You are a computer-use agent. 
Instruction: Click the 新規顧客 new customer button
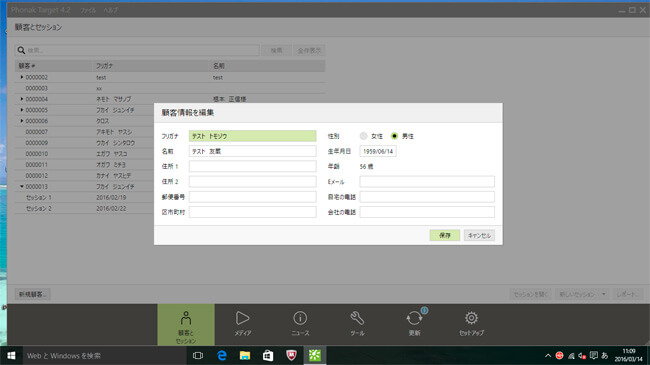[x=32, y=294]
